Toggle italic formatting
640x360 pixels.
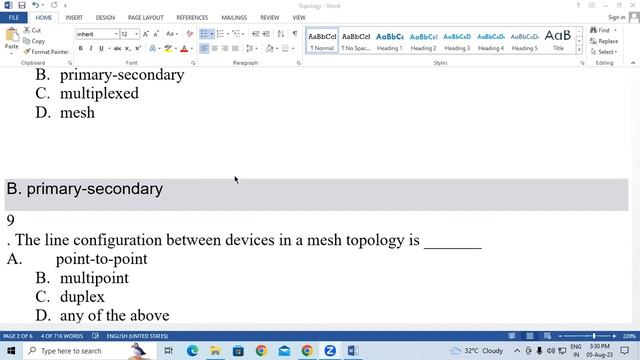click(91, 49)
